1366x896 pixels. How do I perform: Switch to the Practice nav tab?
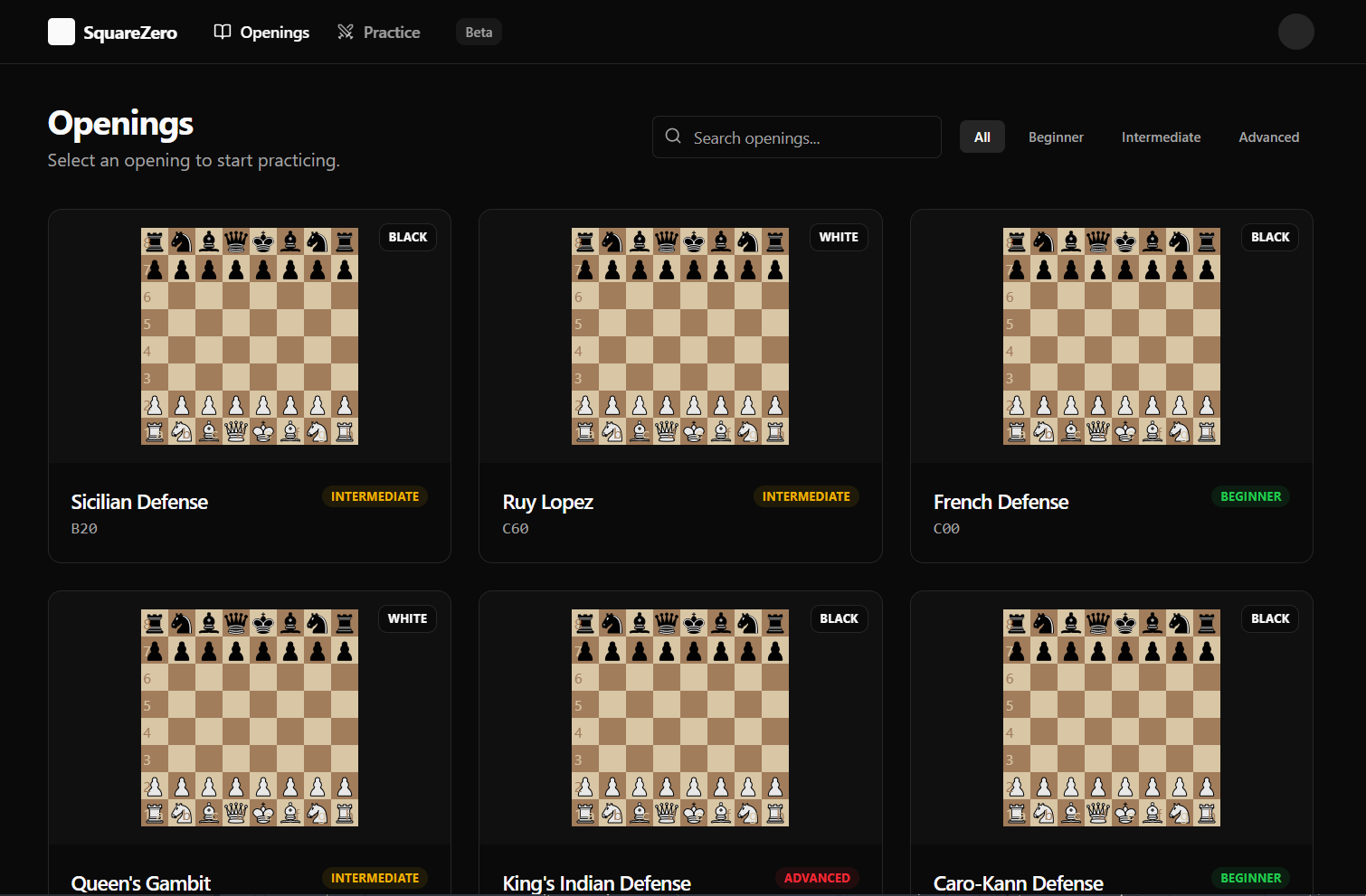379,32
